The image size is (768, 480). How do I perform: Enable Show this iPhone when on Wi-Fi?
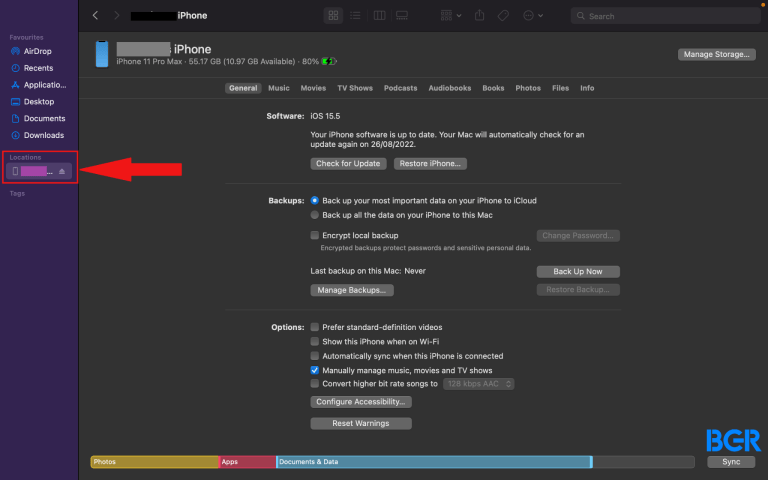tap(314, 341)
